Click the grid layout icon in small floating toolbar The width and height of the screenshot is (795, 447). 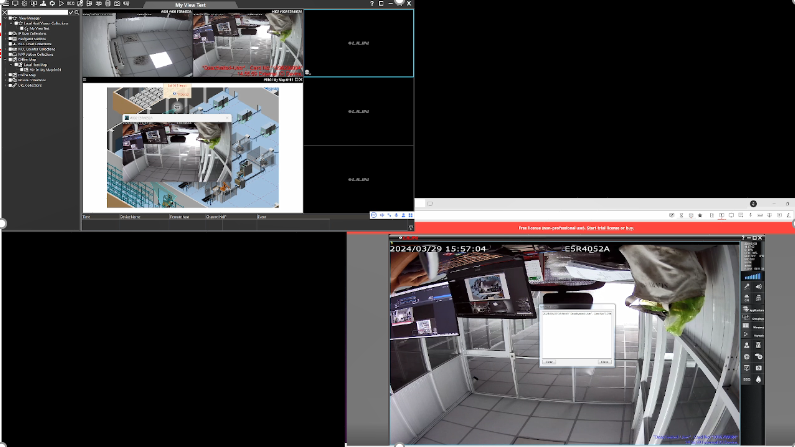point(411,215)
